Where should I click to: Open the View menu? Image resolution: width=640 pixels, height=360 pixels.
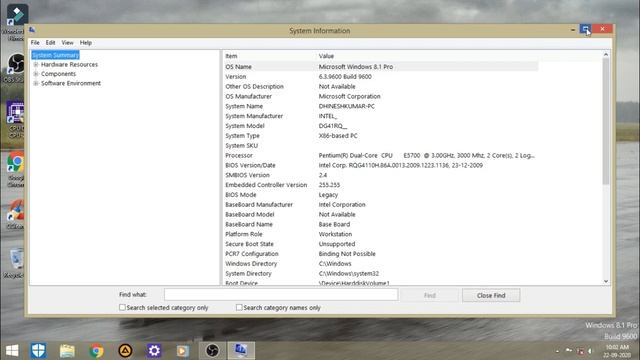click(x=67, y=42)
